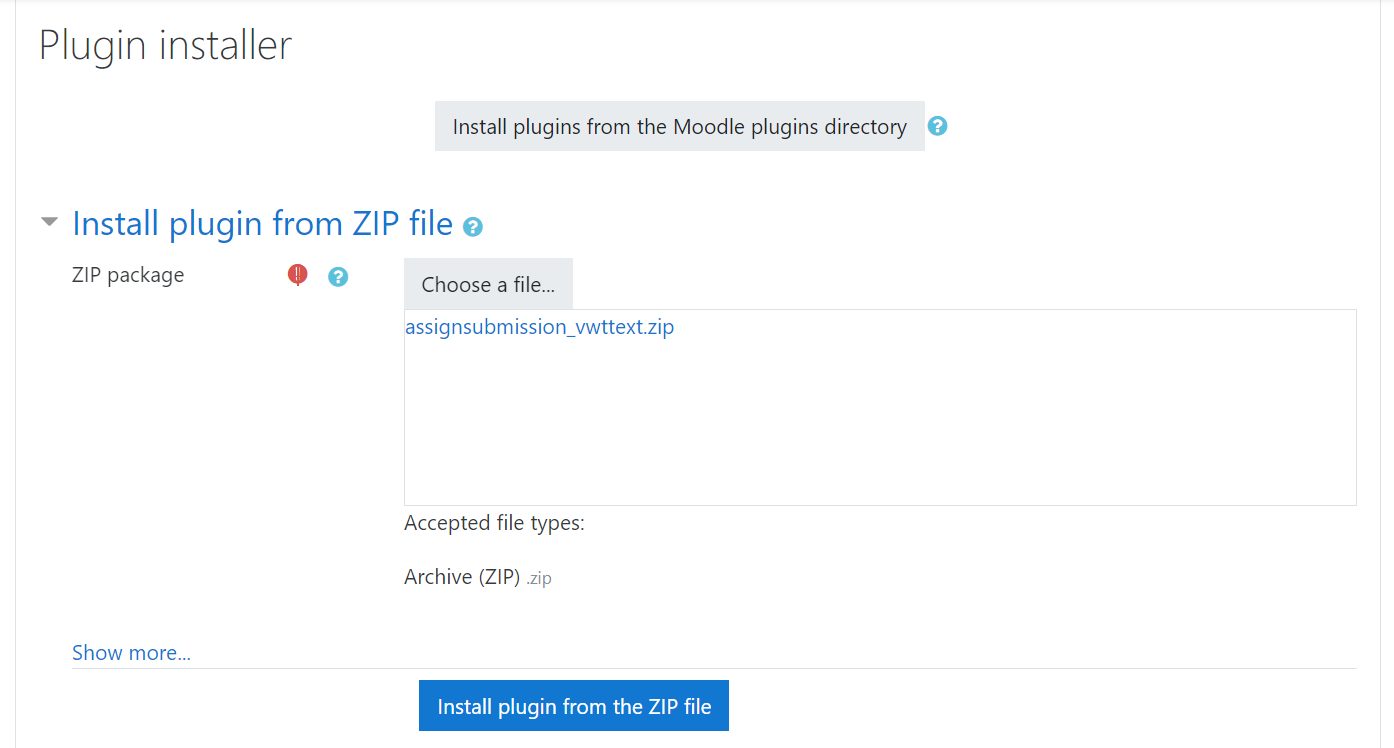Open the ZIP package field's tooltip icon

point(339,276)
